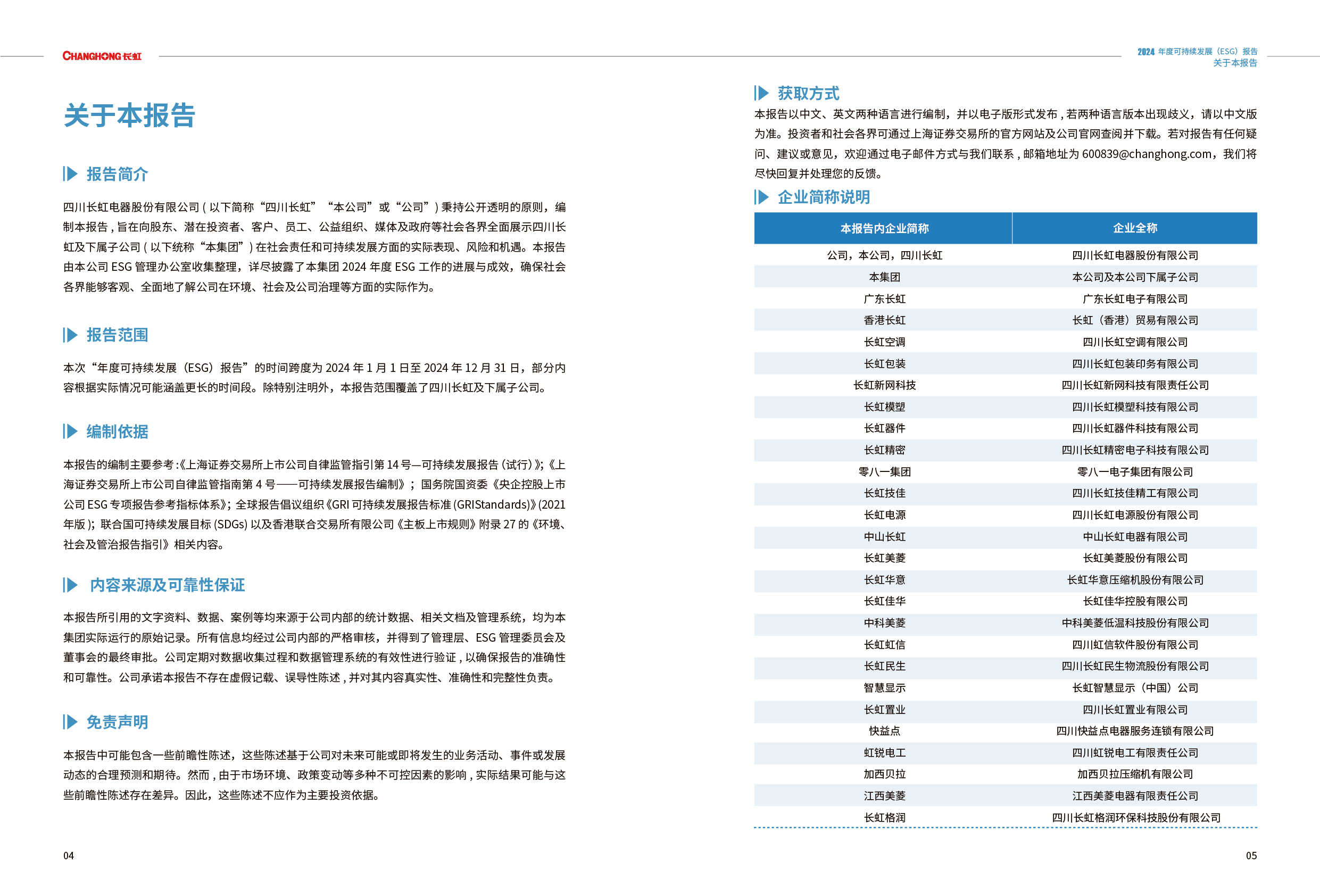Screen dimensions: 1320x896
Task: Click the 编制依据 section heading
Action: click(117, 431)
